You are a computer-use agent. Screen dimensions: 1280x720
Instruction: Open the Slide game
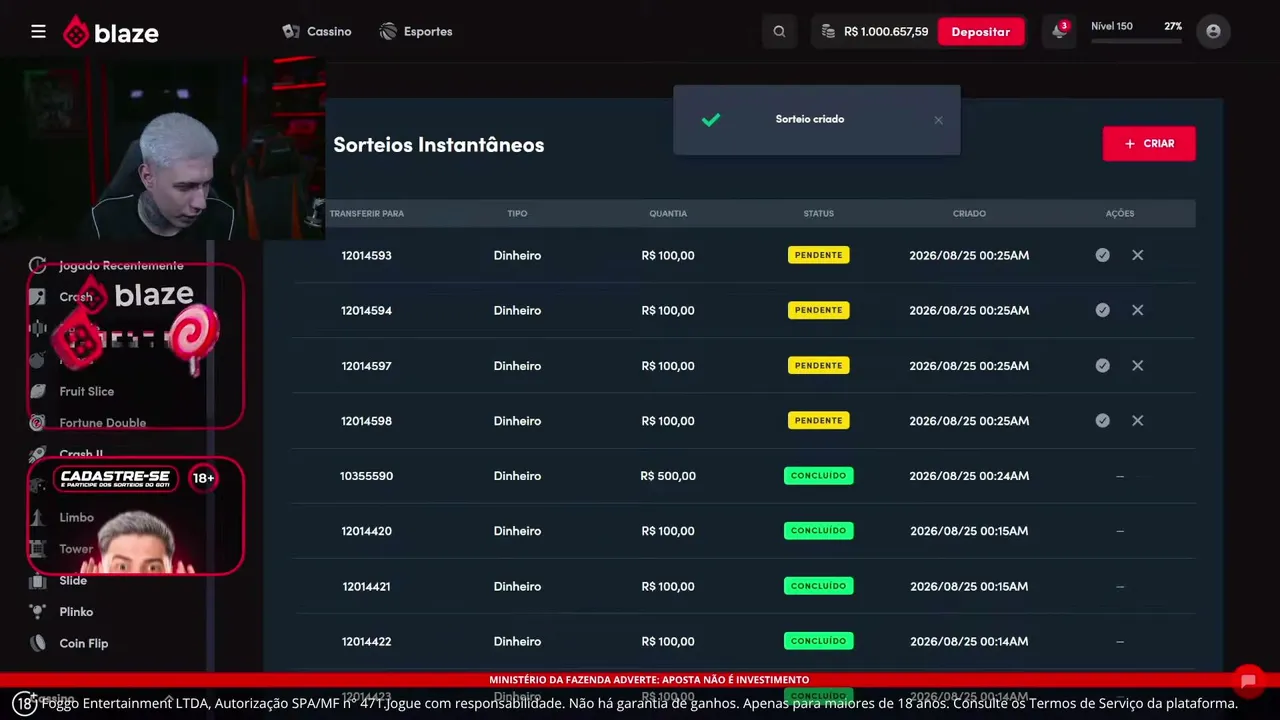[73, 580]
